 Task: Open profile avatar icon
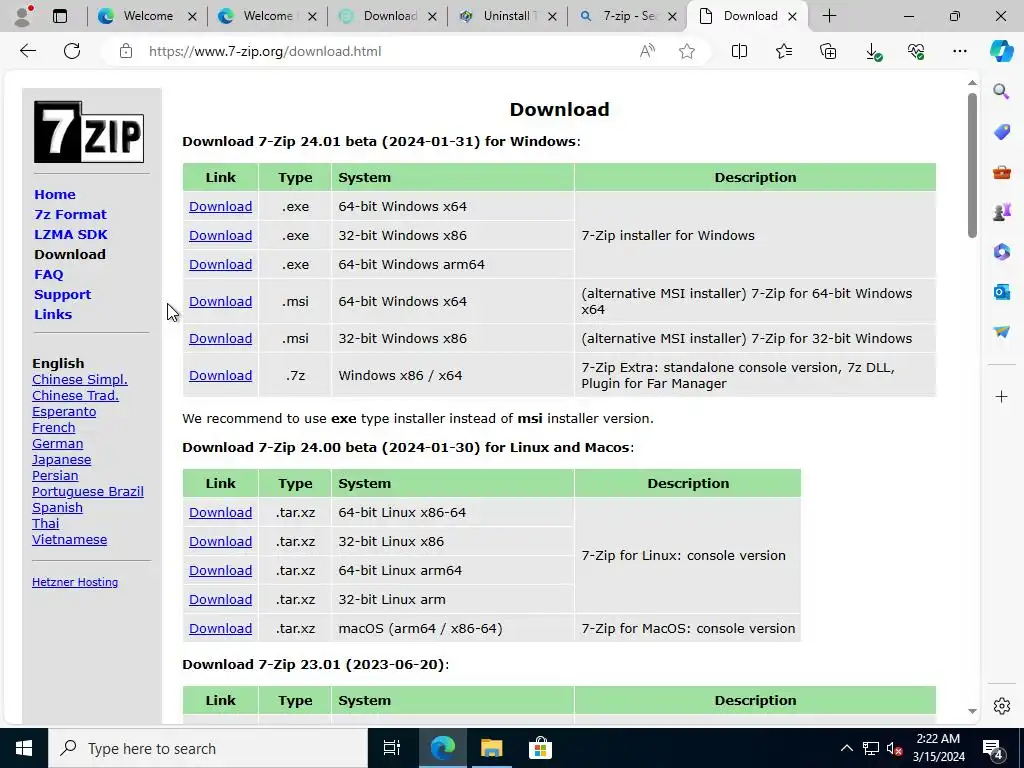23,16
